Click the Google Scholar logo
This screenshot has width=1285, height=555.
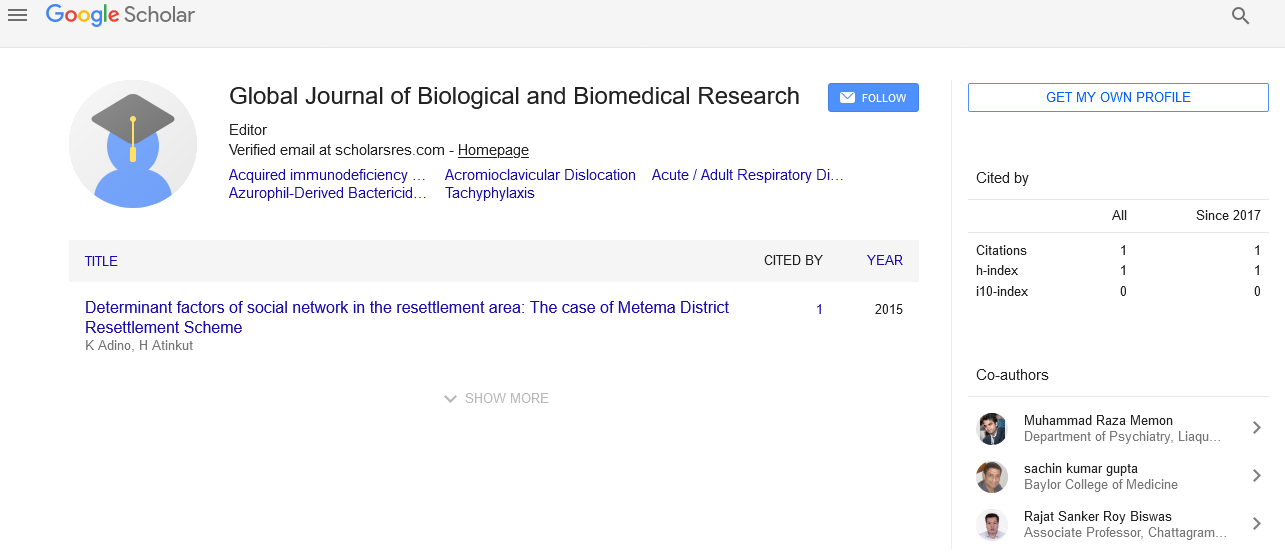pyautogui.click(x=120, y=15)
